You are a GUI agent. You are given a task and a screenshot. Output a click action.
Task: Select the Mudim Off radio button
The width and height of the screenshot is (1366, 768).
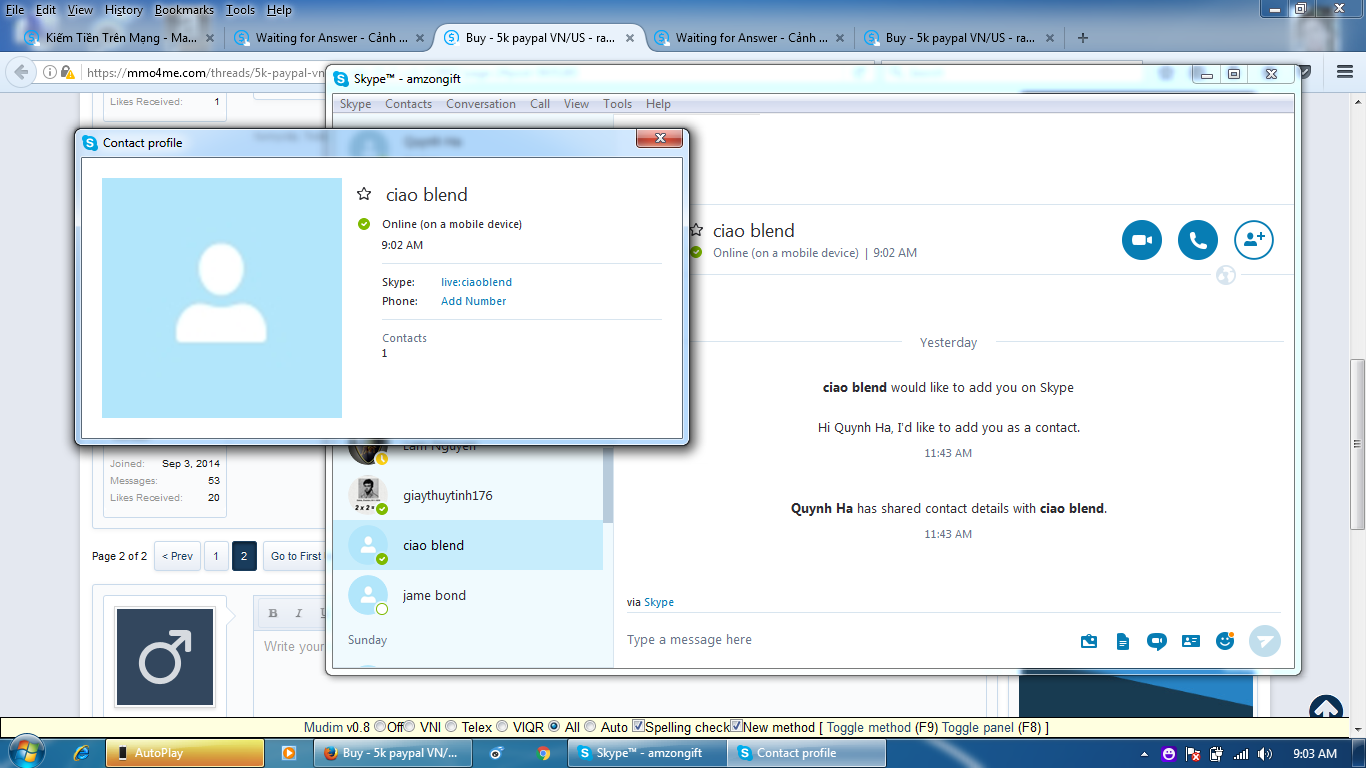click(379, 727)
